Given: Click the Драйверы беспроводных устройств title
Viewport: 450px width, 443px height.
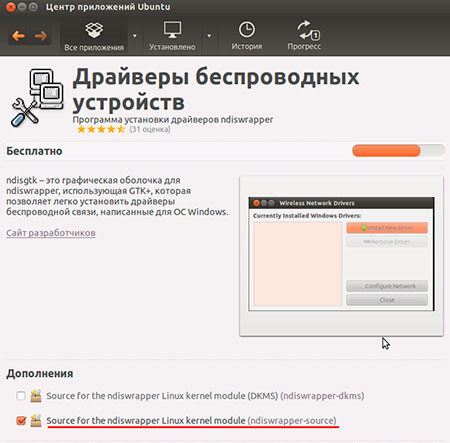Looking at the screenshot, I should pos(216,89).
